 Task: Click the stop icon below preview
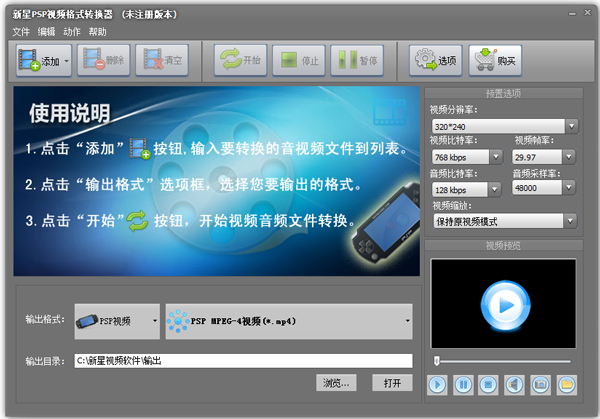tap(488, 385)
